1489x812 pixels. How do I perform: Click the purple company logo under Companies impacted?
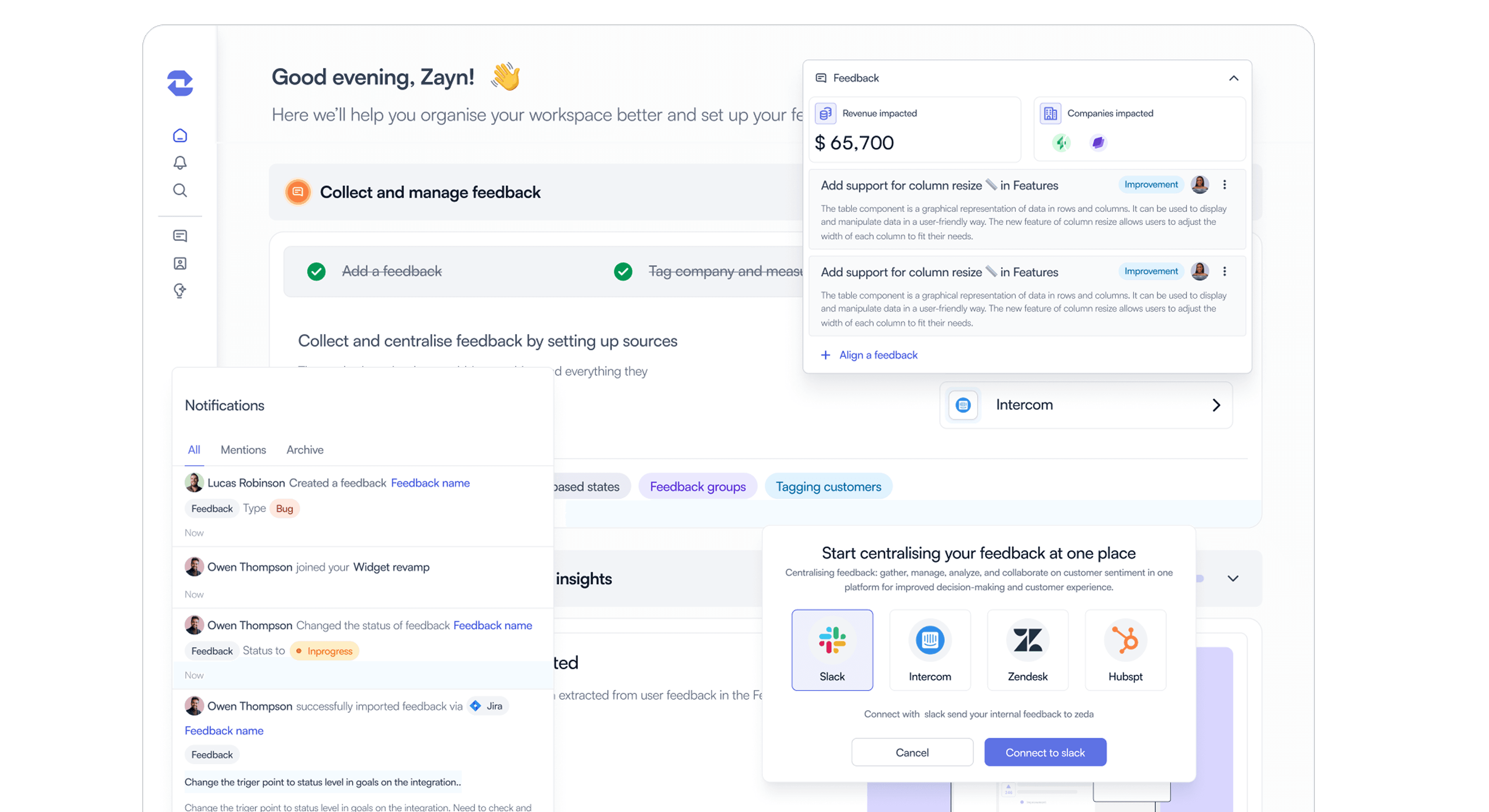(1098, 142)
